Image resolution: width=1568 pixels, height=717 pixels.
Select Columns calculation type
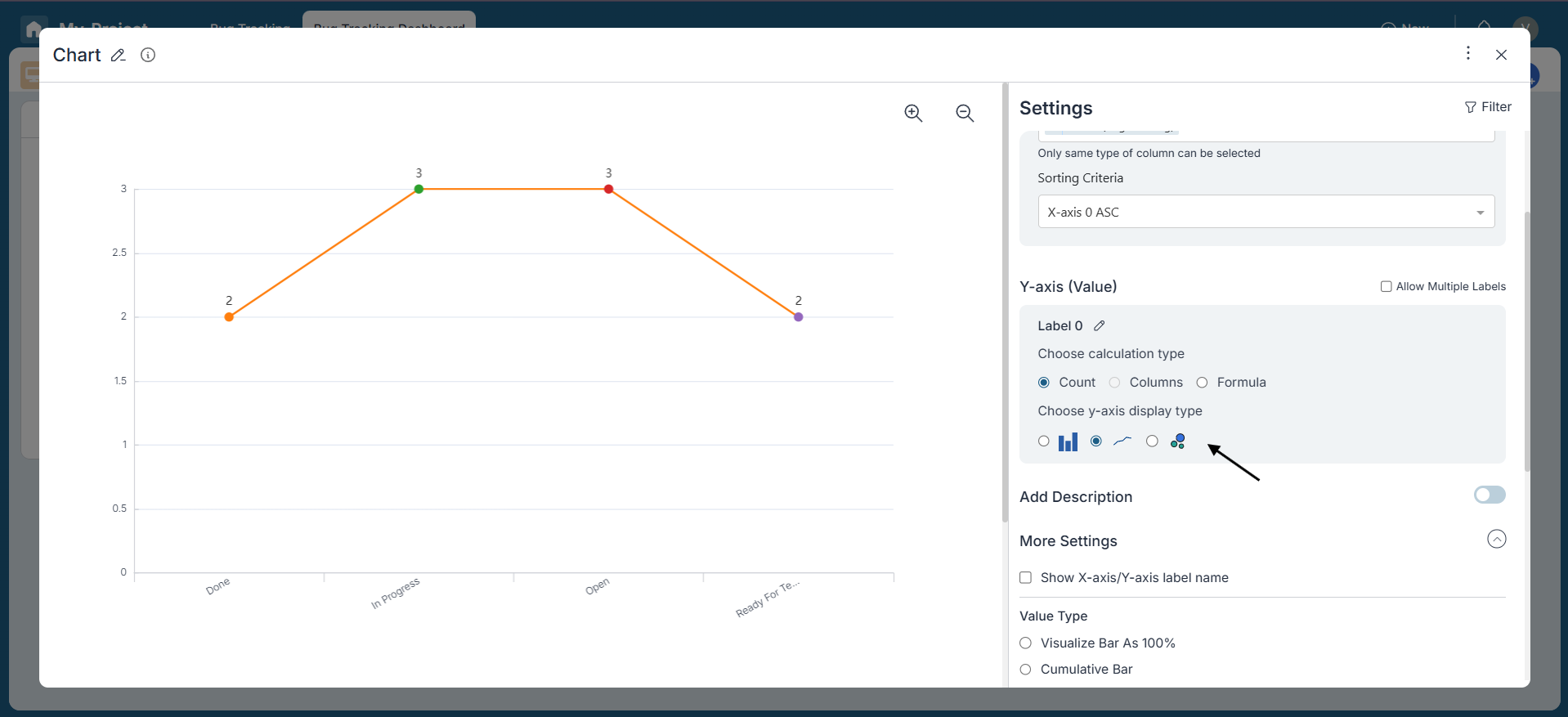coord(1114,383)
